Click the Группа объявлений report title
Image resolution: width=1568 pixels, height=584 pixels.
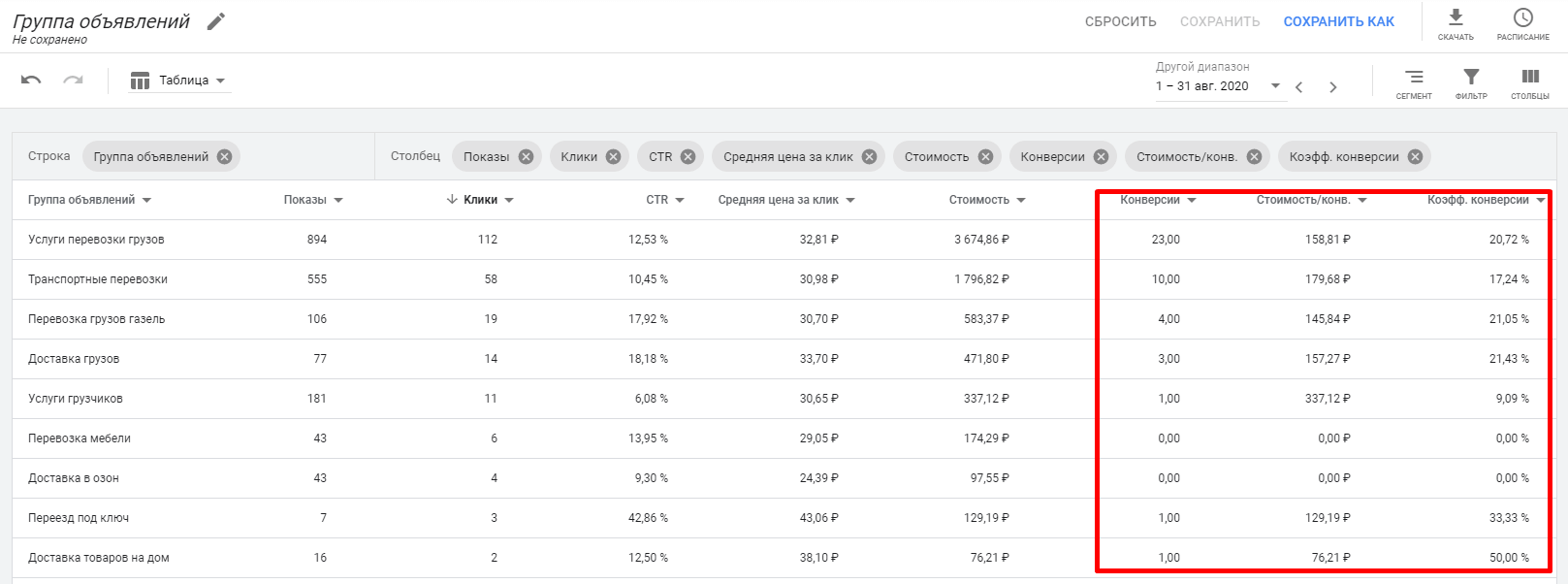(101, 21)
